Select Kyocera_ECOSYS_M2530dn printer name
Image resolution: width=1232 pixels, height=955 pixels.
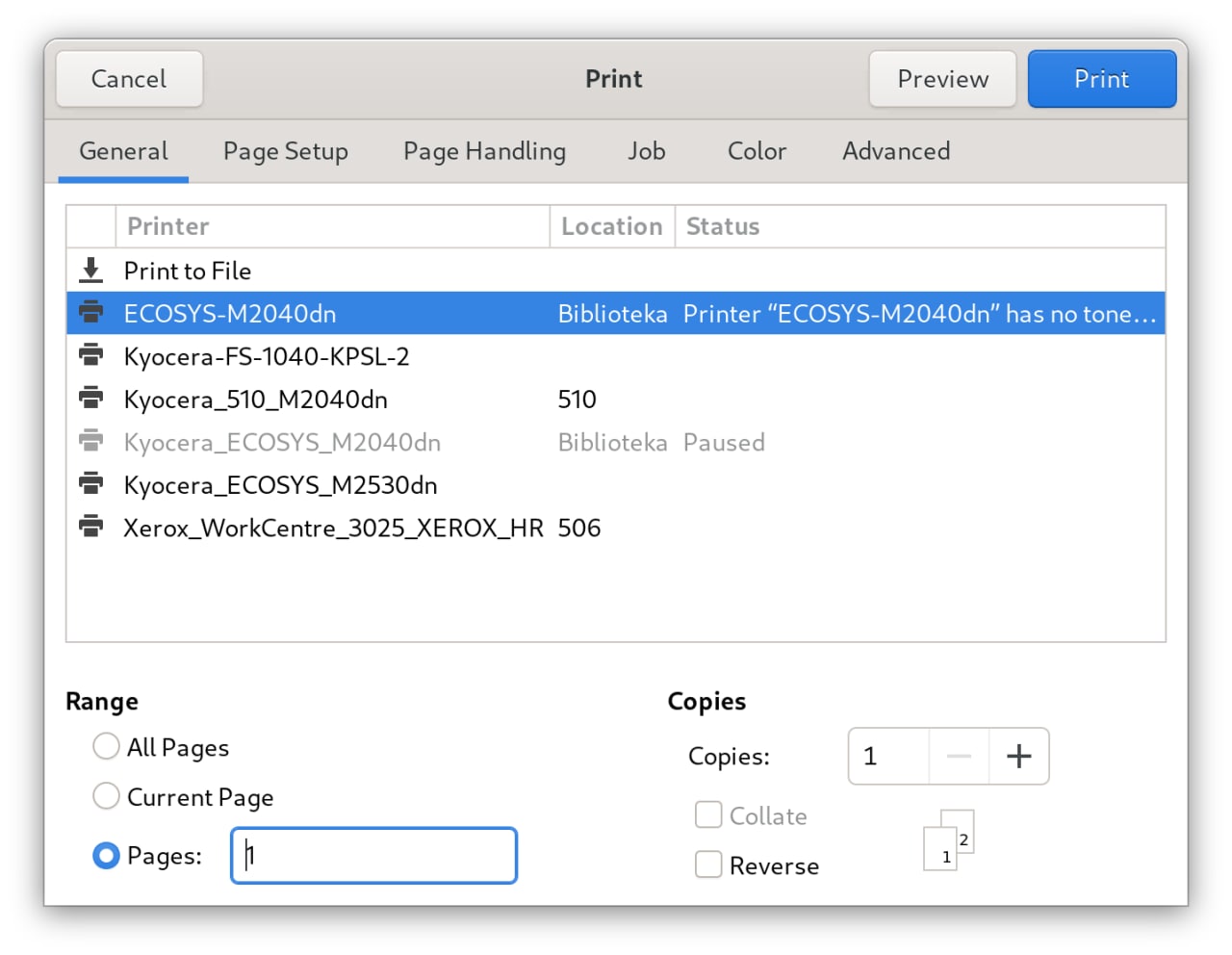click(x=280, y=485)
